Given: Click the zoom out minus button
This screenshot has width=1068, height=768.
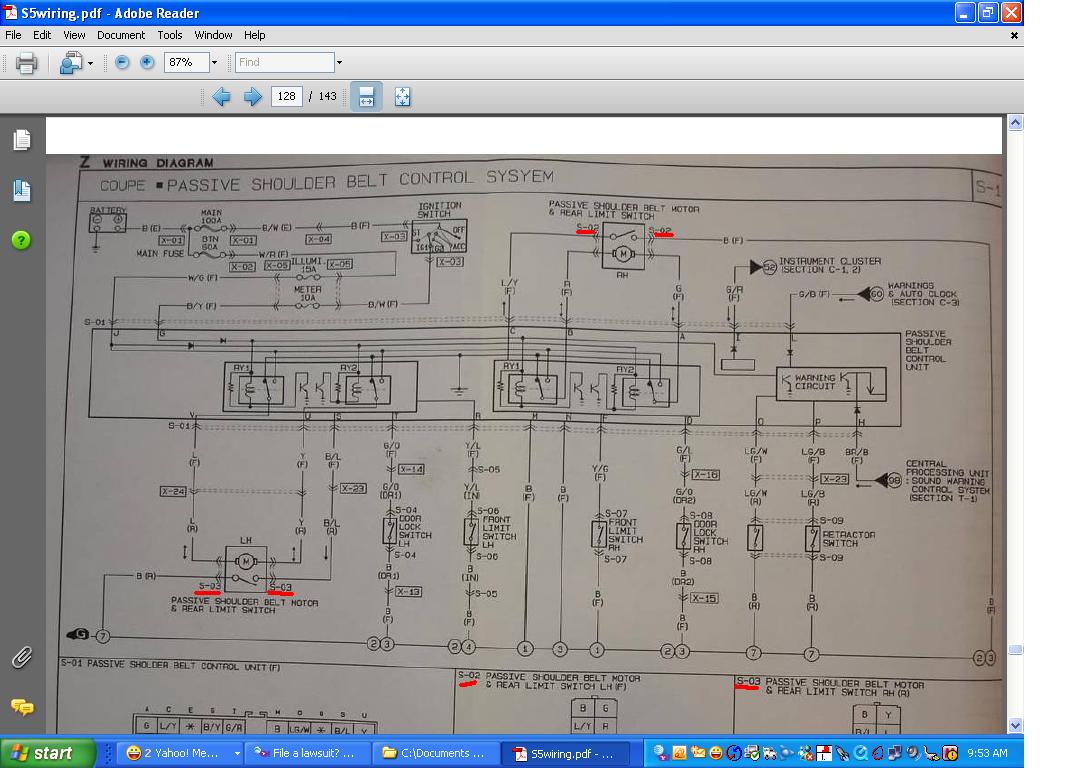Looking at the screenshot, I should (x=122, y=62).
